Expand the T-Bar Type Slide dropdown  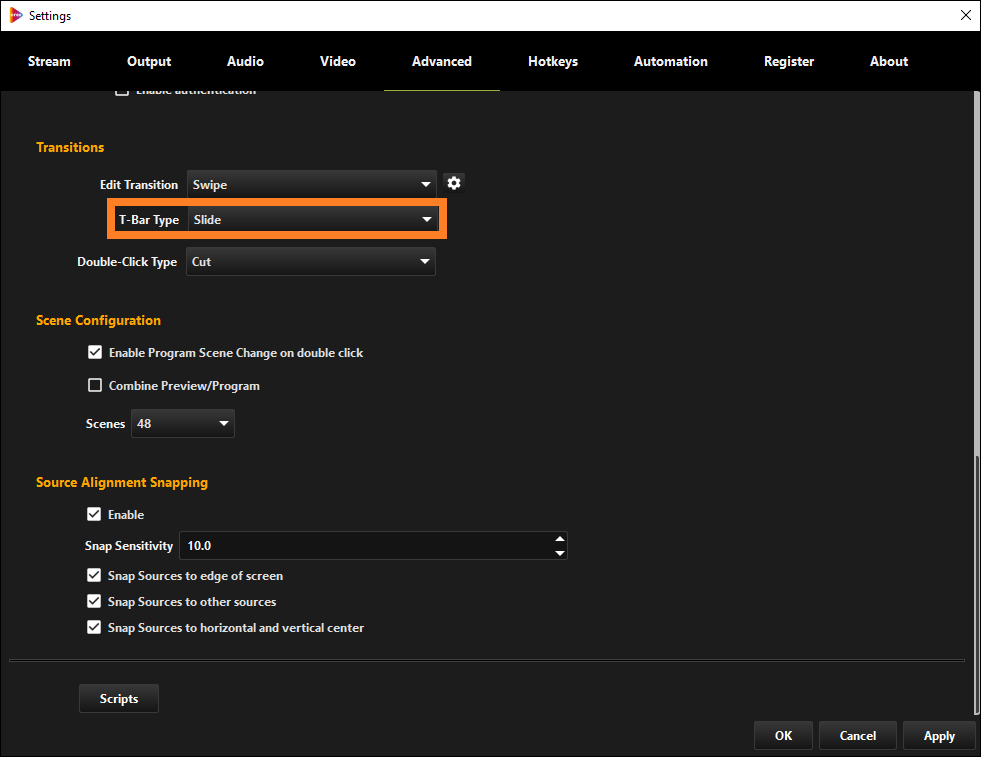click(x=314, y=220)
